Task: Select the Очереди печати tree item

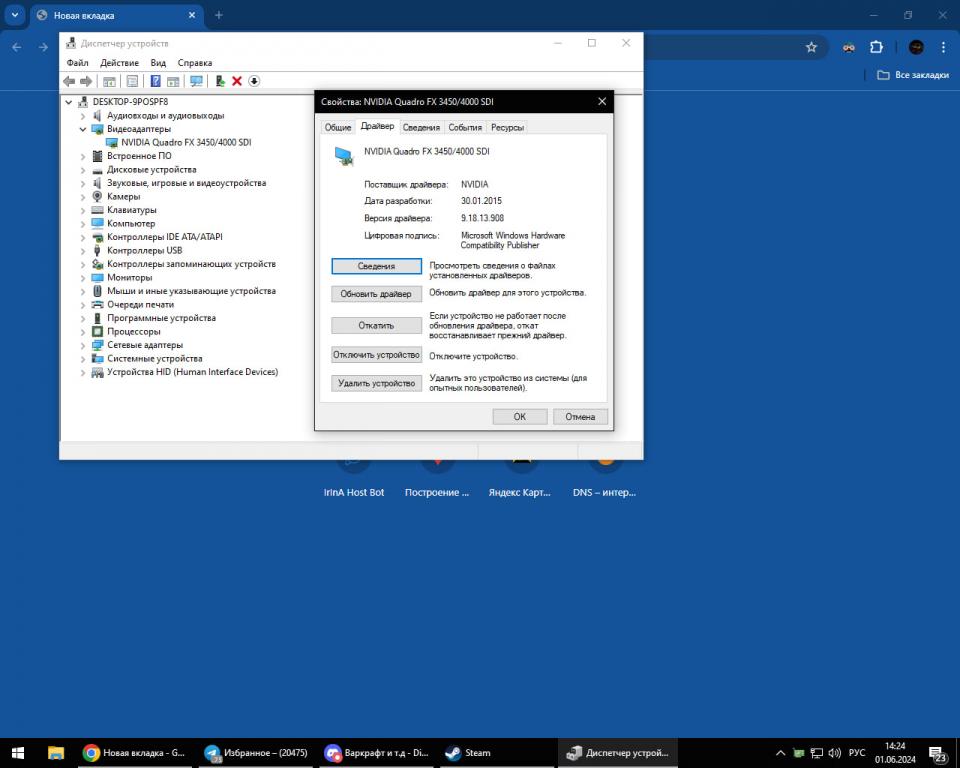Action: [141, 304]
